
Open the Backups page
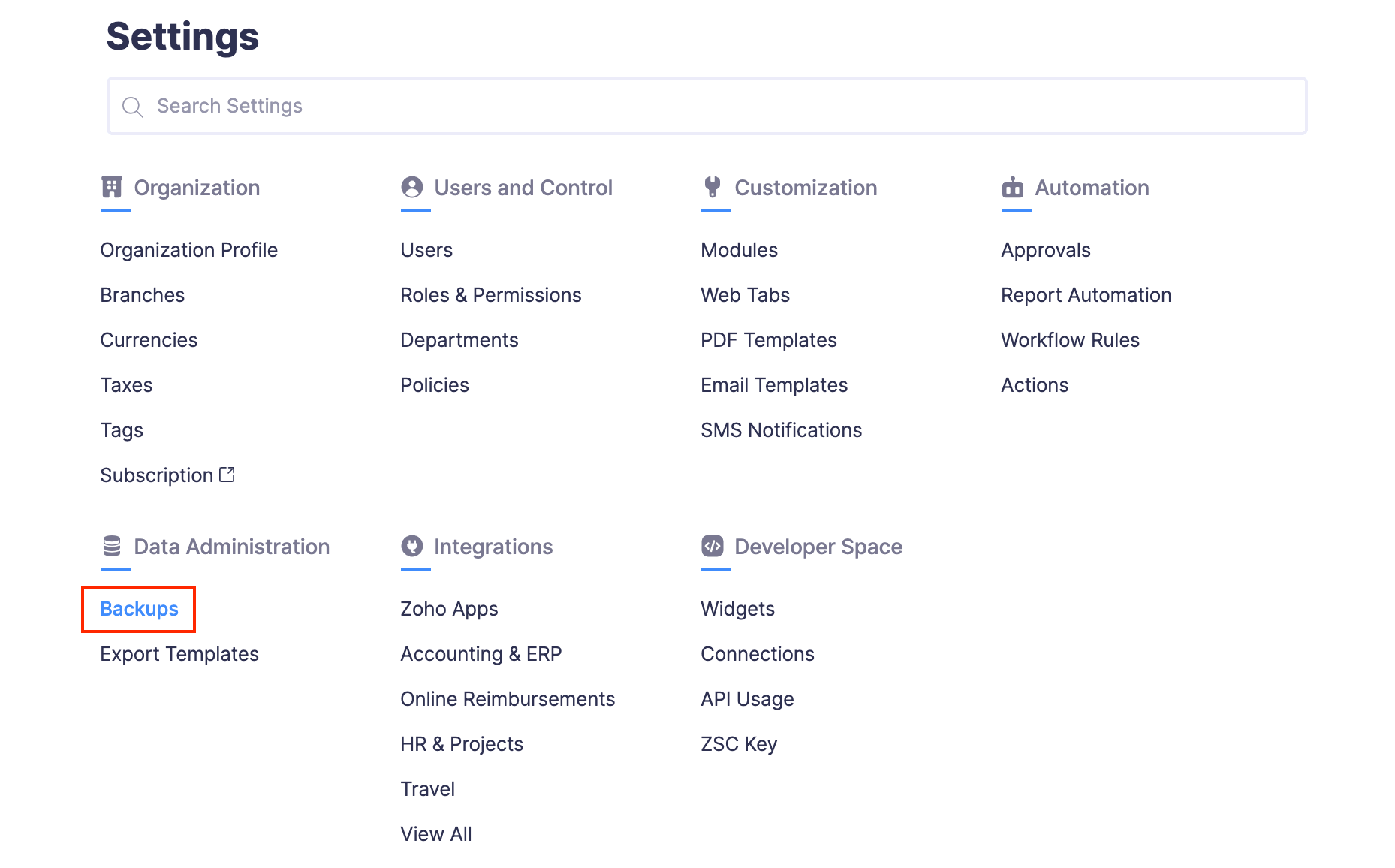(139, 609)
